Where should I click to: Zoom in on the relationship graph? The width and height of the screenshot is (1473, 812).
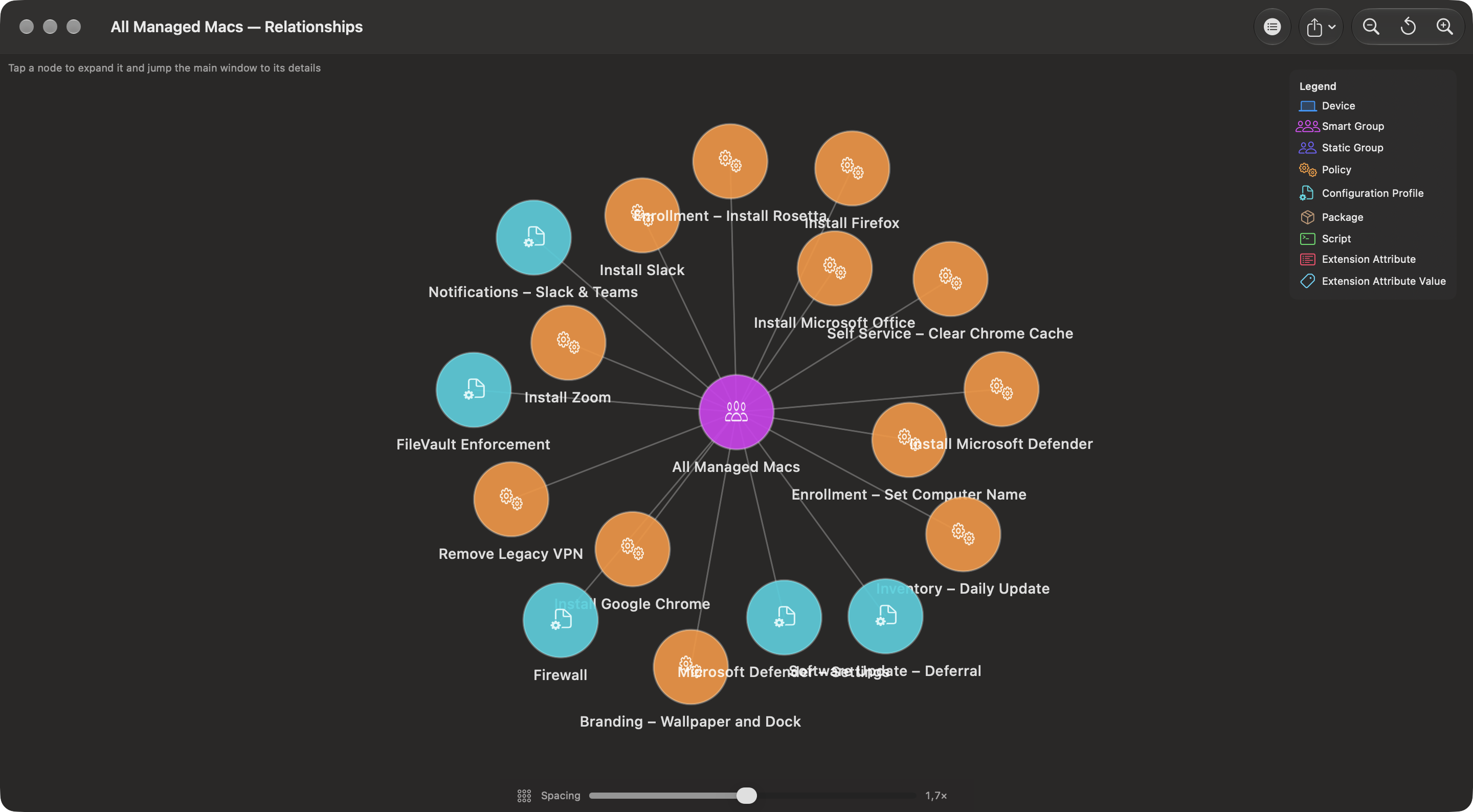pyautogui.click(x=1445, y=27)
